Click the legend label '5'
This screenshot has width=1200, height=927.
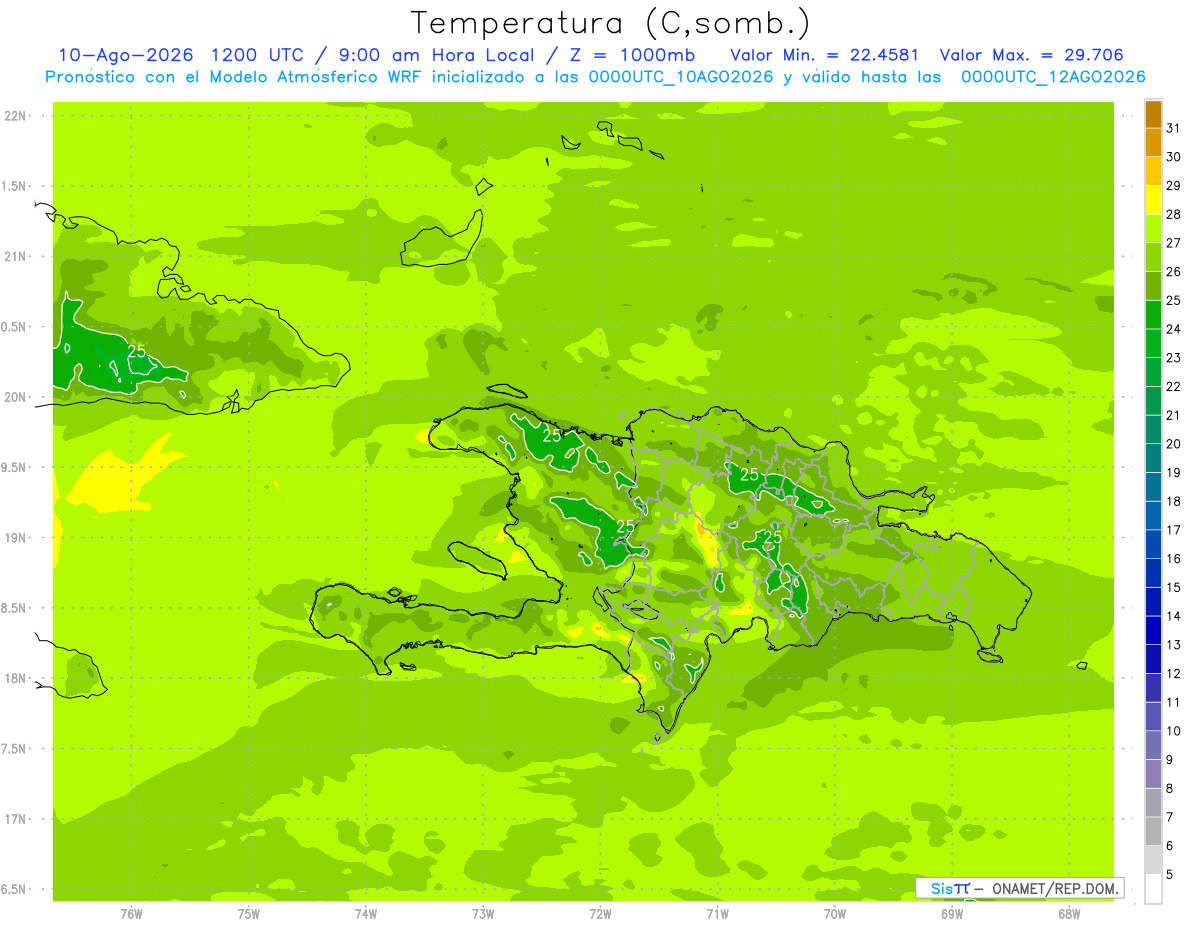pos(1170,874)
